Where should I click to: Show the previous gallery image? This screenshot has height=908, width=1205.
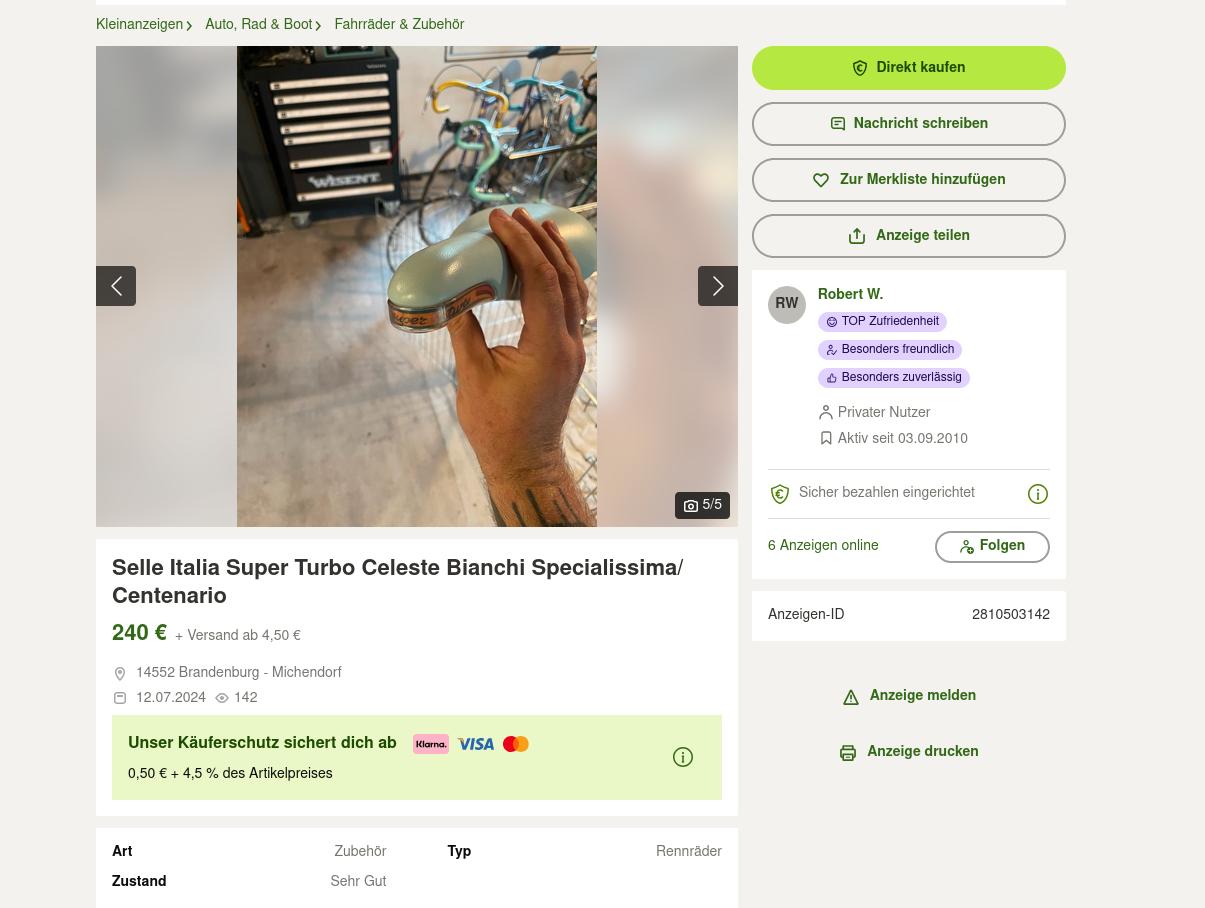click(116, 286)
